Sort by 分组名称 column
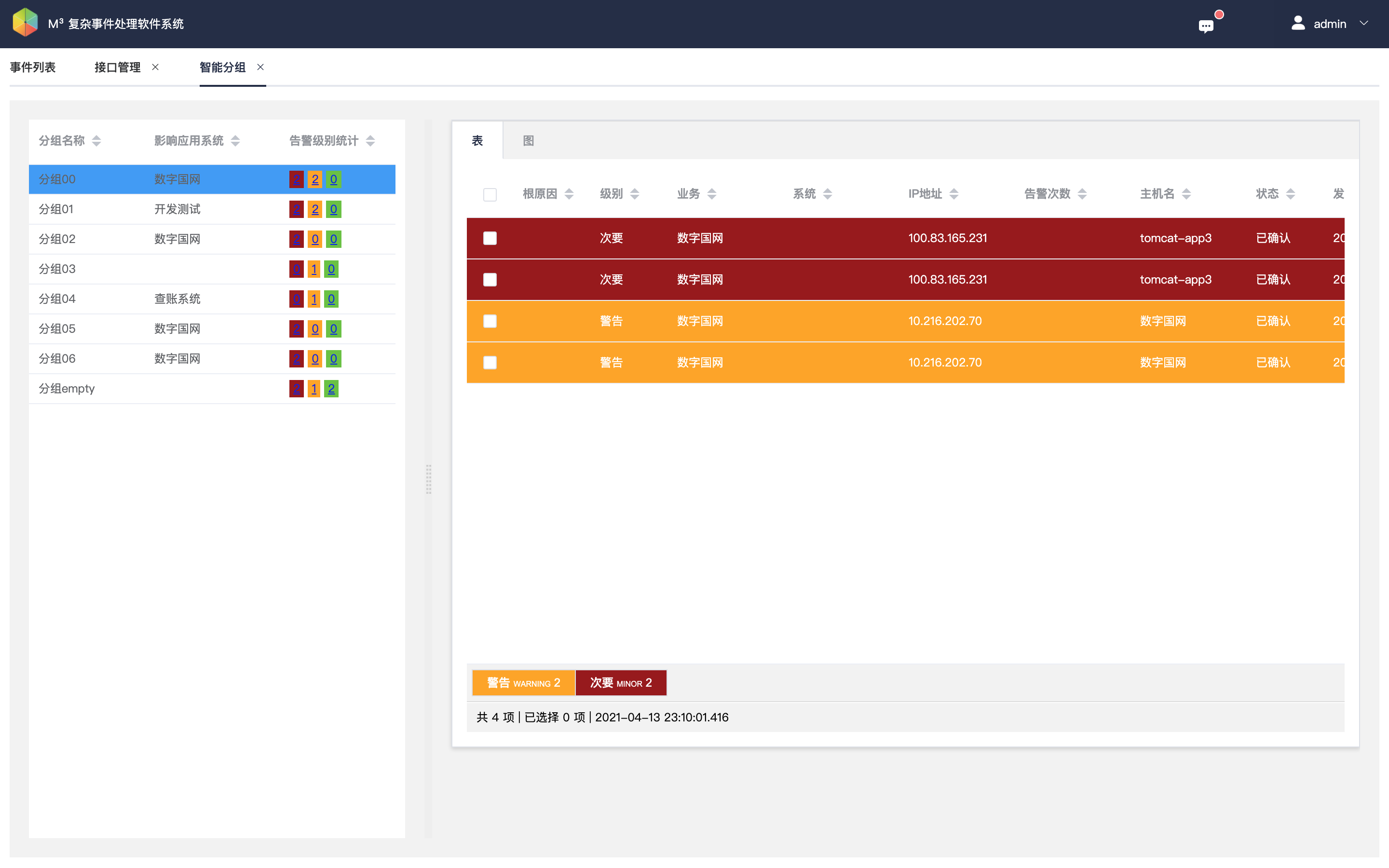 (x=96, y=141)
